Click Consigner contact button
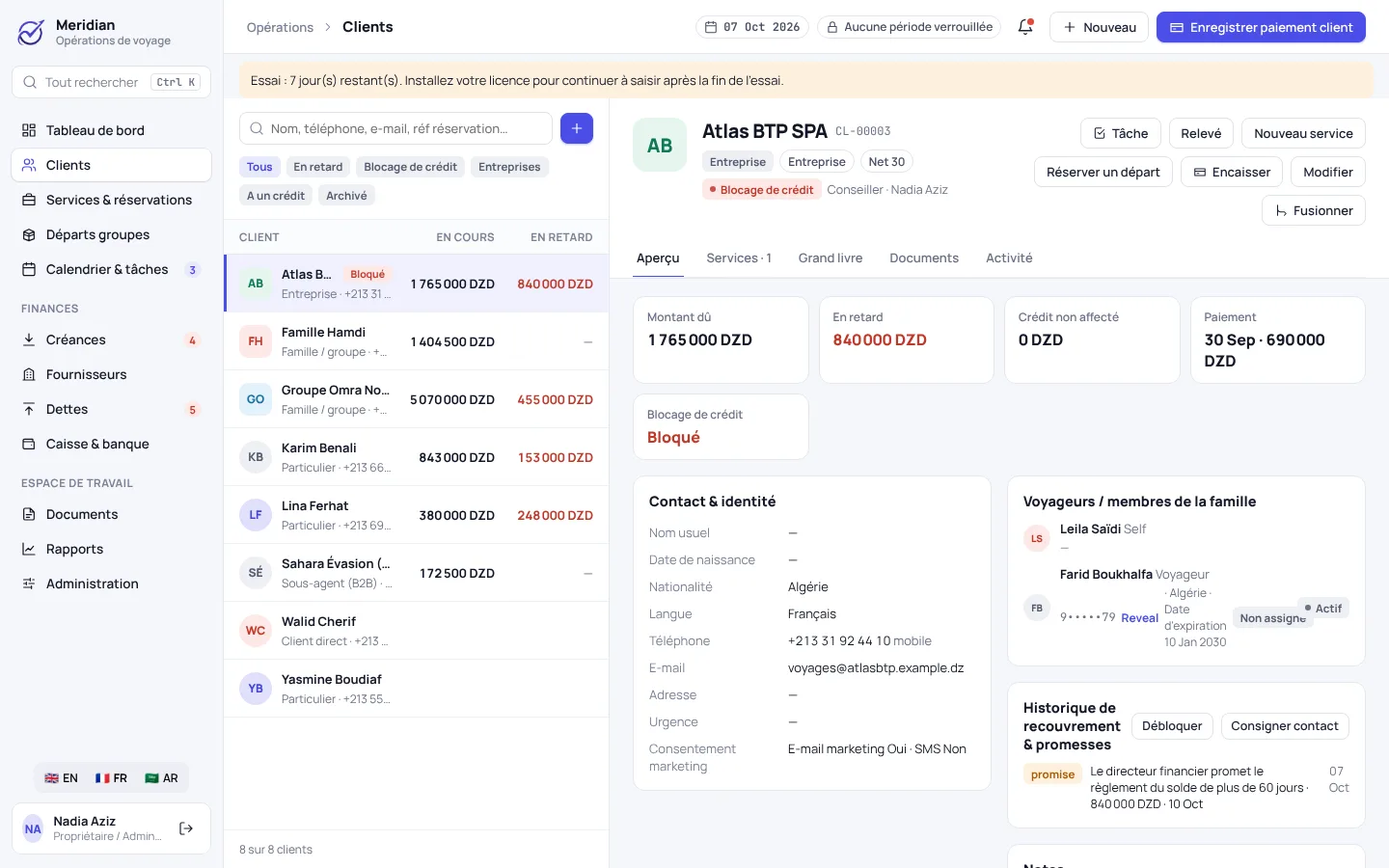This screenshot has height=868, width=1389. coord(1285,726)
